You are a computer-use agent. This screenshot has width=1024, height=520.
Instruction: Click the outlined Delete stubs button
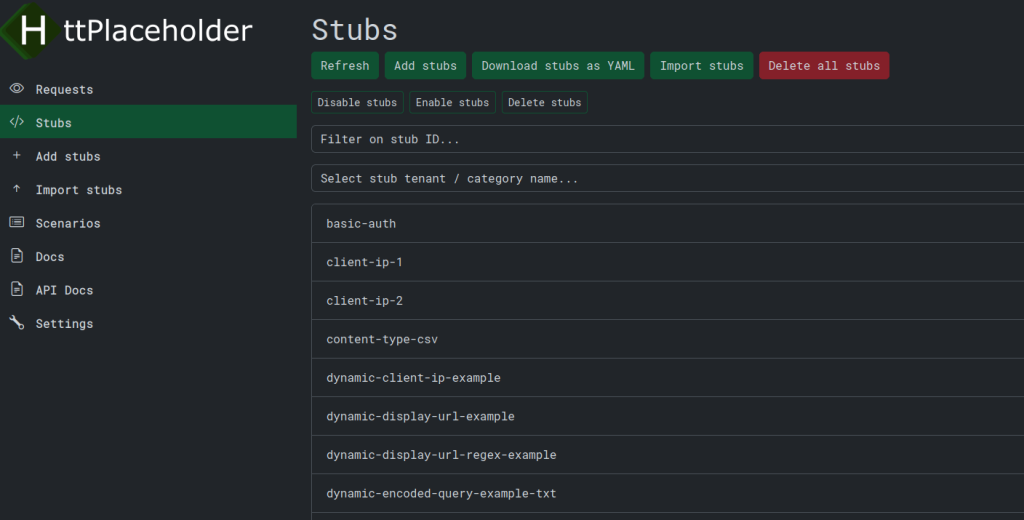(545, 102)
